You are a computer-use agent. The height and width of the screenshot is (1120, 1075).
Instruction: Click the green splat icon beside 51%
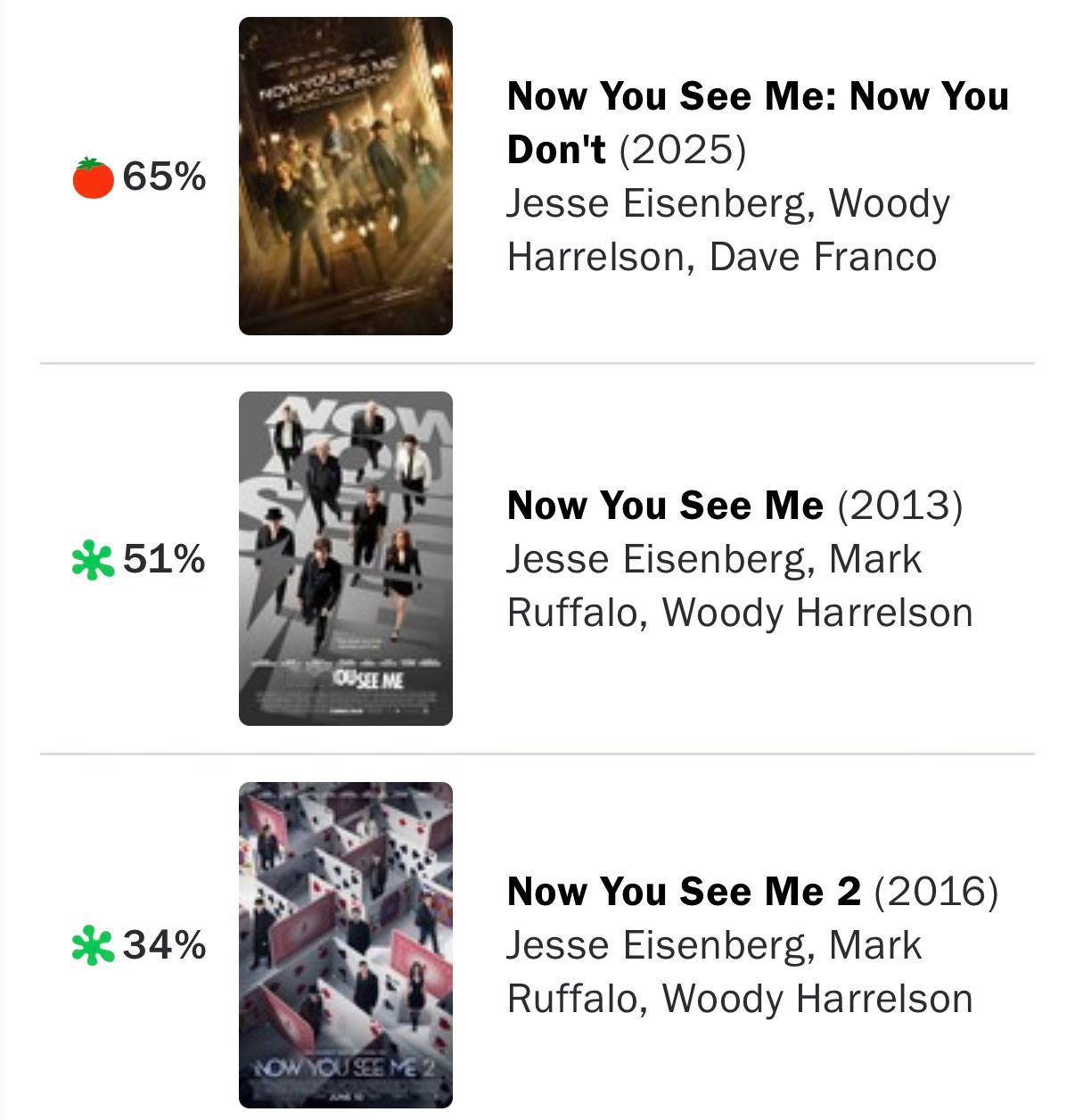tap(93, 561)
